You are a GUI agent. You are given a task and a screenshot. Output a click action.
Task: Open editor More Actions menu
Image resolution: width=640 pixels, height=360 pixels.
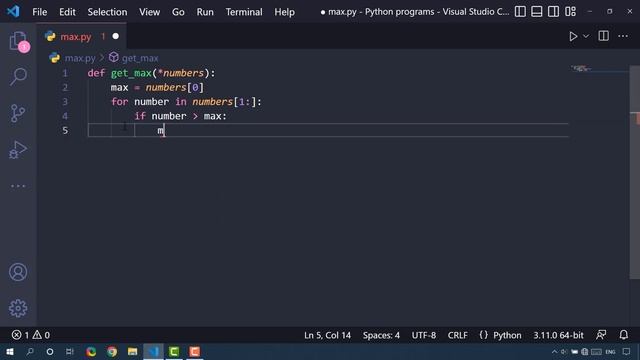pos(623,36)
